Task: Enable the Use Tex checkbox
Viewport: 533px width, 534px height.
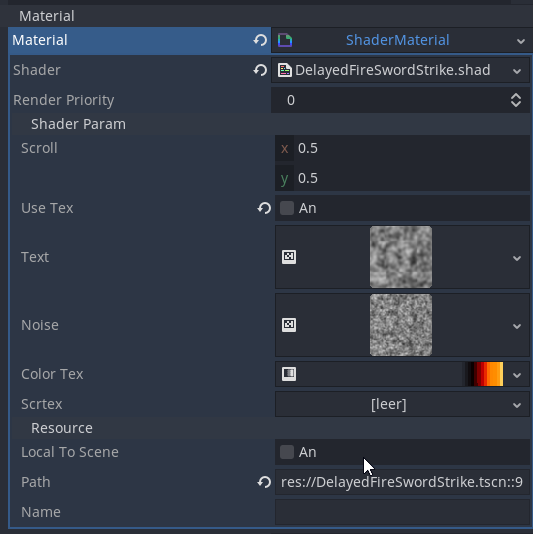Action: (287, 208)
